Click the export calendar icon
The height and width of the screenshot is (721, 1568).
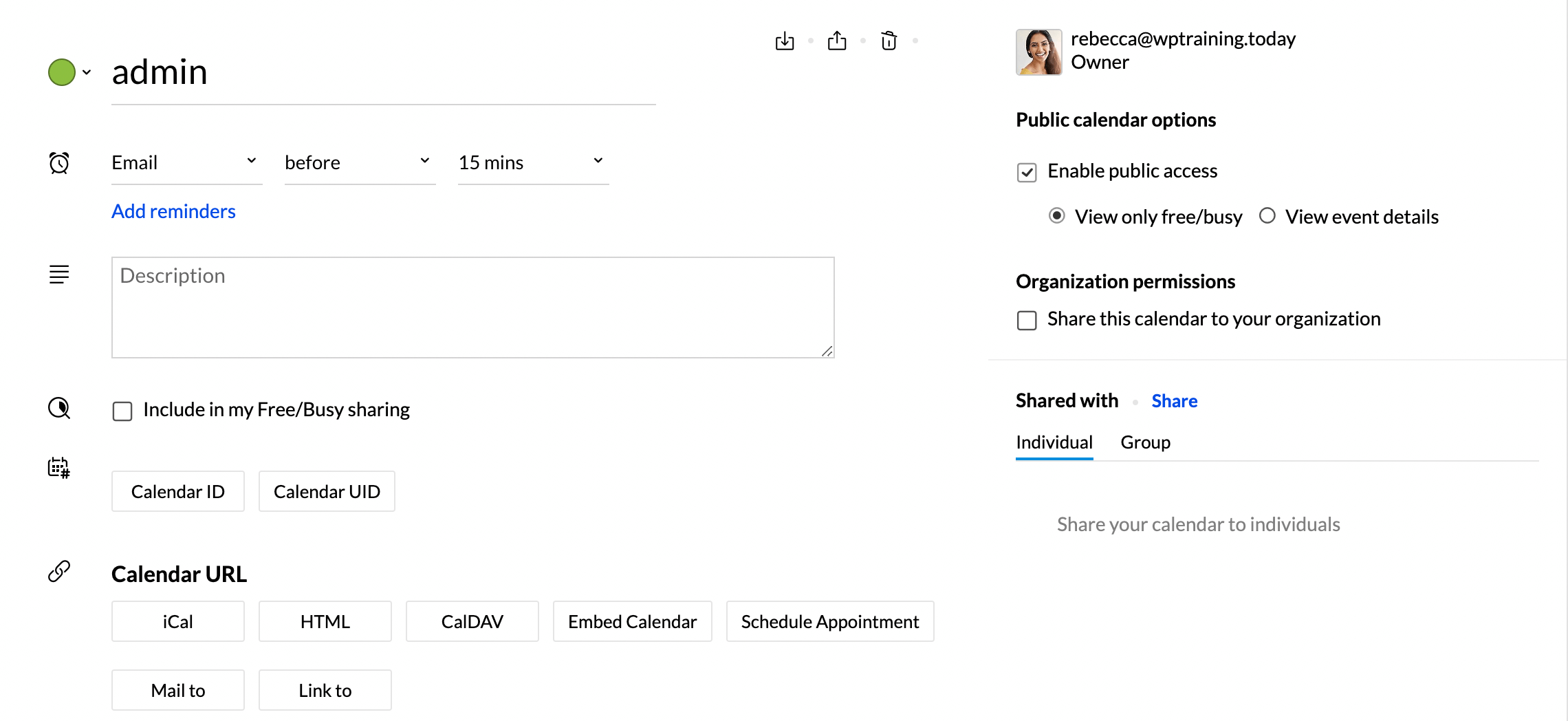tap(836, 41)
